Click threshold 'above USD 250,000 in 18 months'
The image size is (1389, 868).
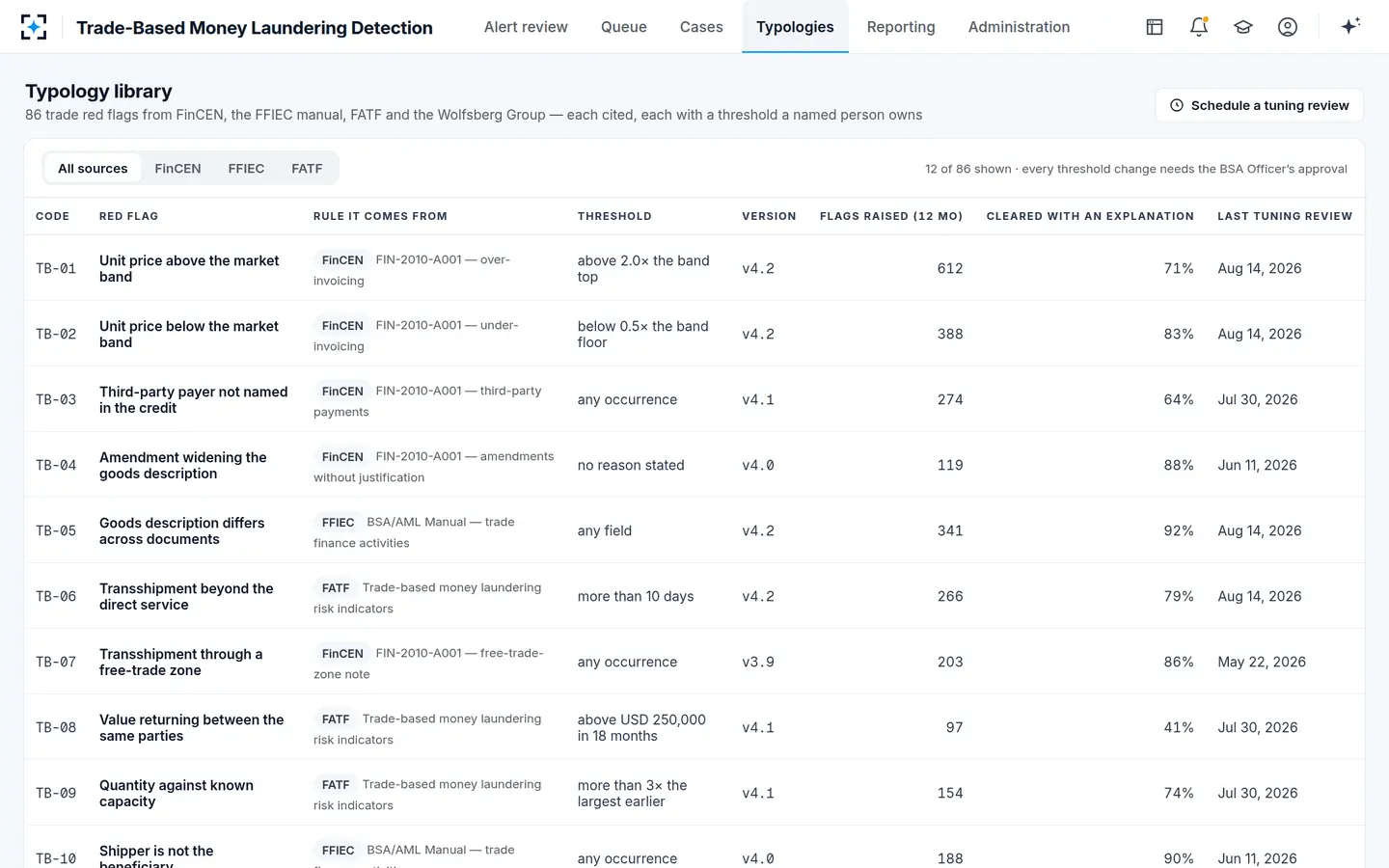pos(641,728)
